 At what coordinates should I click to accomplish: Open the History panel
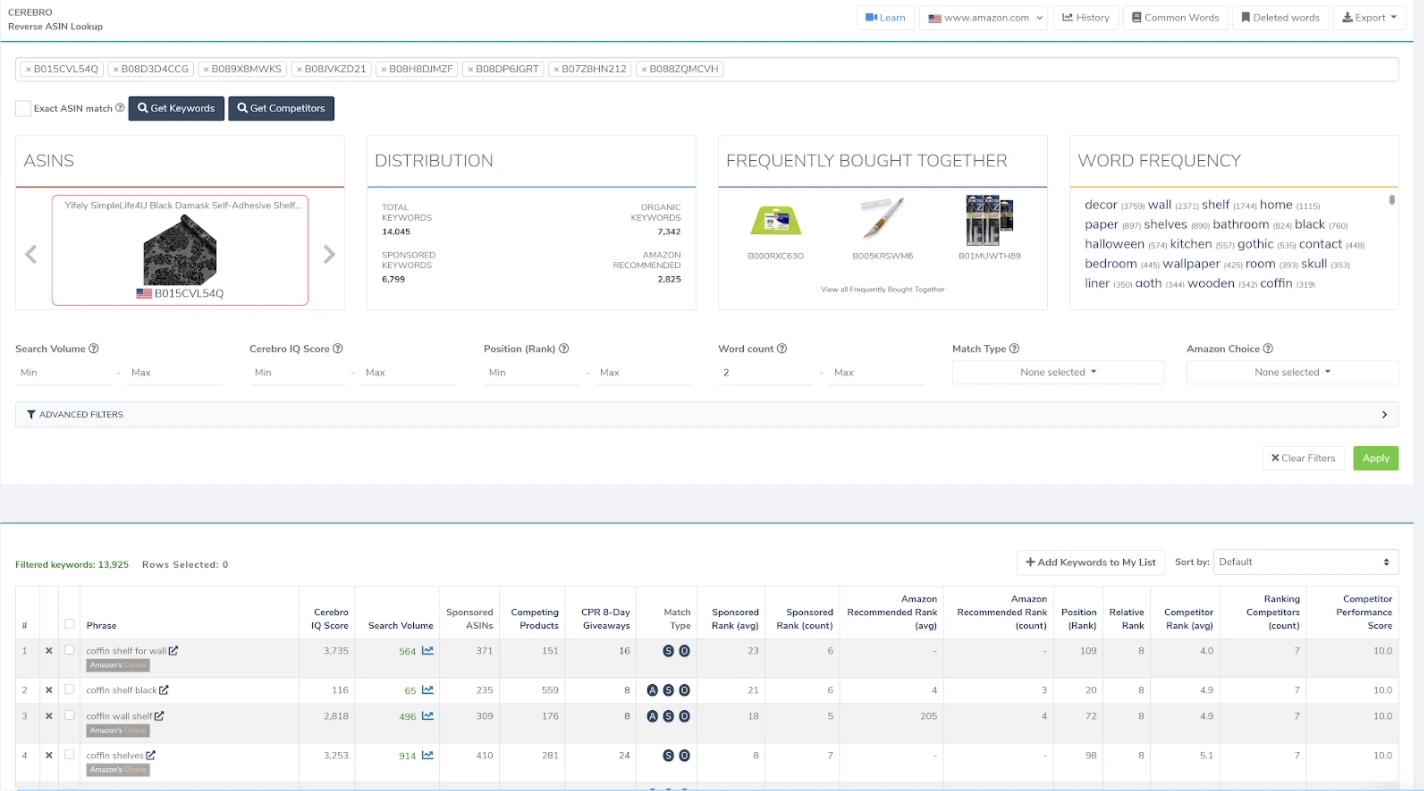click(1085, 18)
